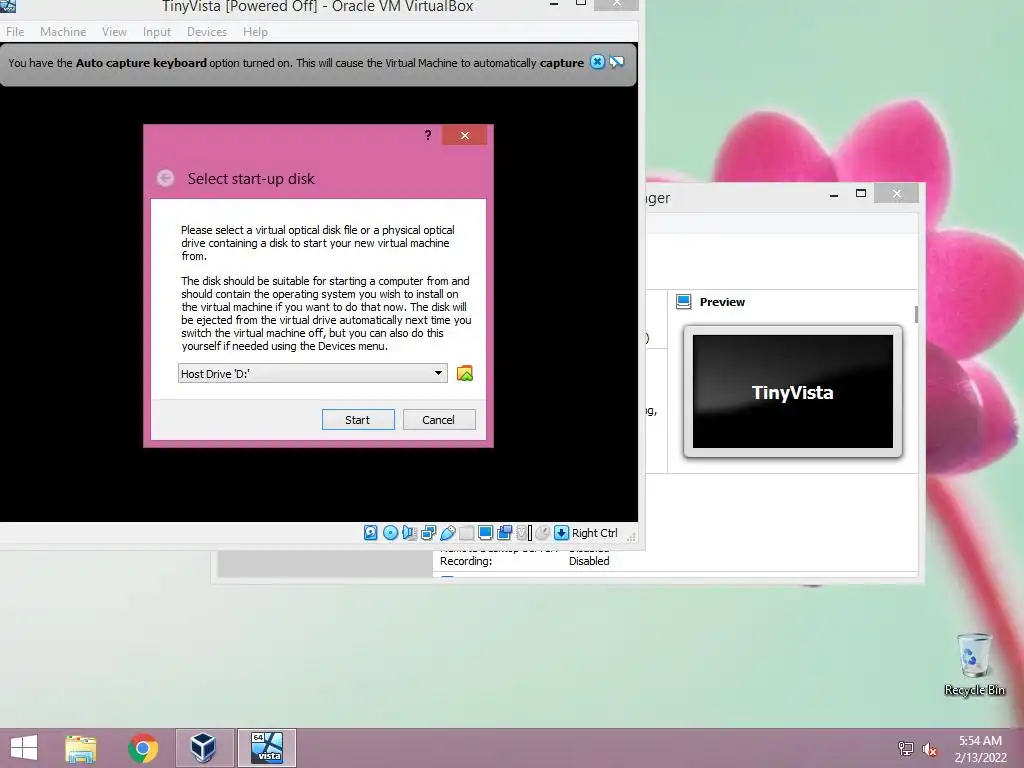Image resolution: width=1024 pixels, height=768 pixels.
Task: Switch to the TinyVista VM taskbar icon
Action: pyautogui.click(x=266, y=748)
